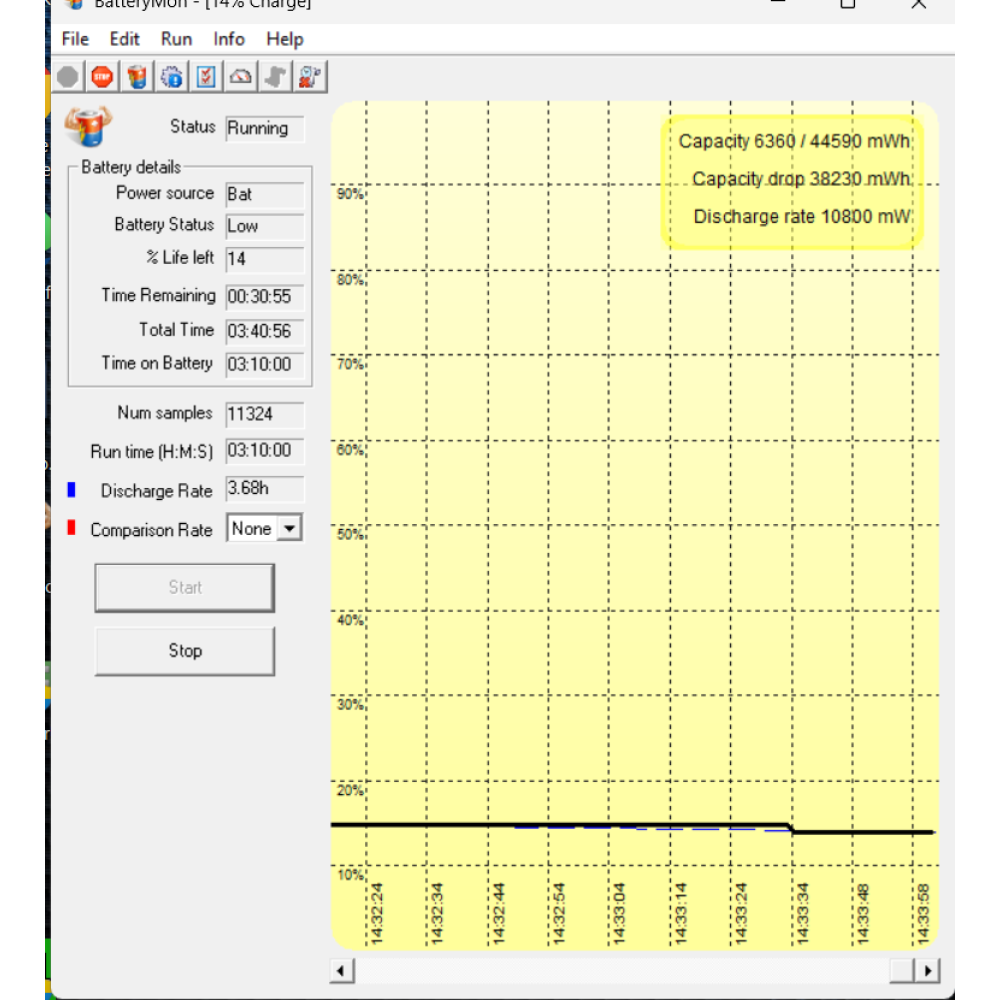Open the Info menu
This screenshot has width=1000, height=1000.
(229, 39)
